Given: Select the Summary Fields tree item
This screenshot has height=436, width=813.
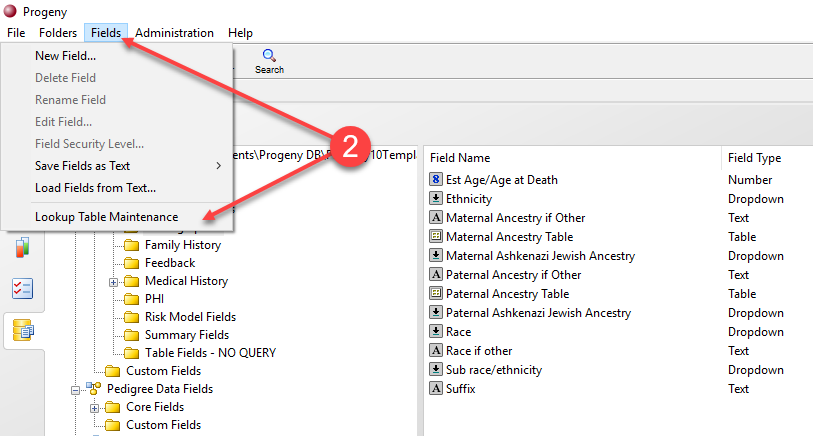Looking at the screenshot, I should [x=187, y=335].
